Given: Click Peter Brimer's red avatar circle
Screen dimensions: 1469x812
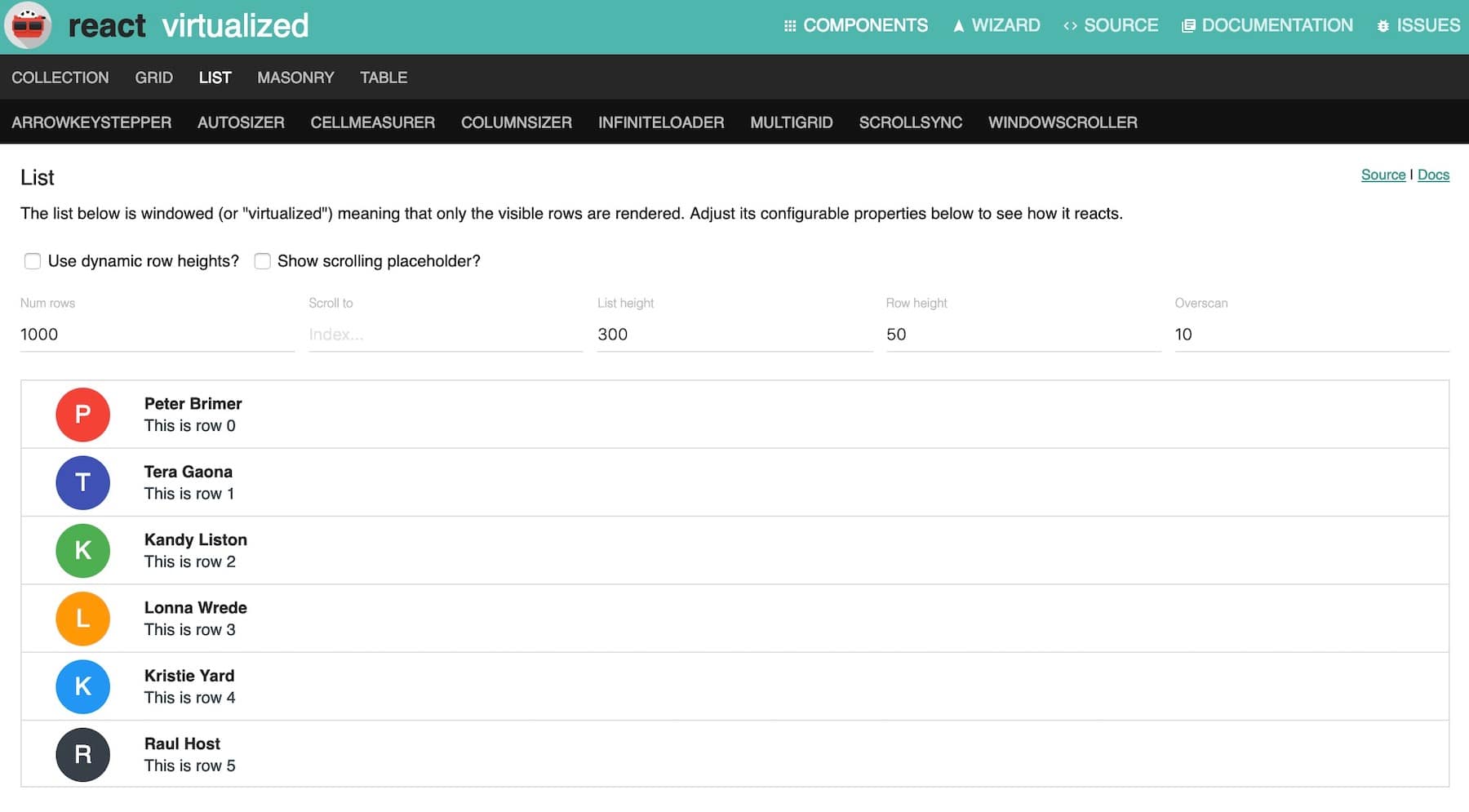Looking at the screenshot, I should point(82,415).
